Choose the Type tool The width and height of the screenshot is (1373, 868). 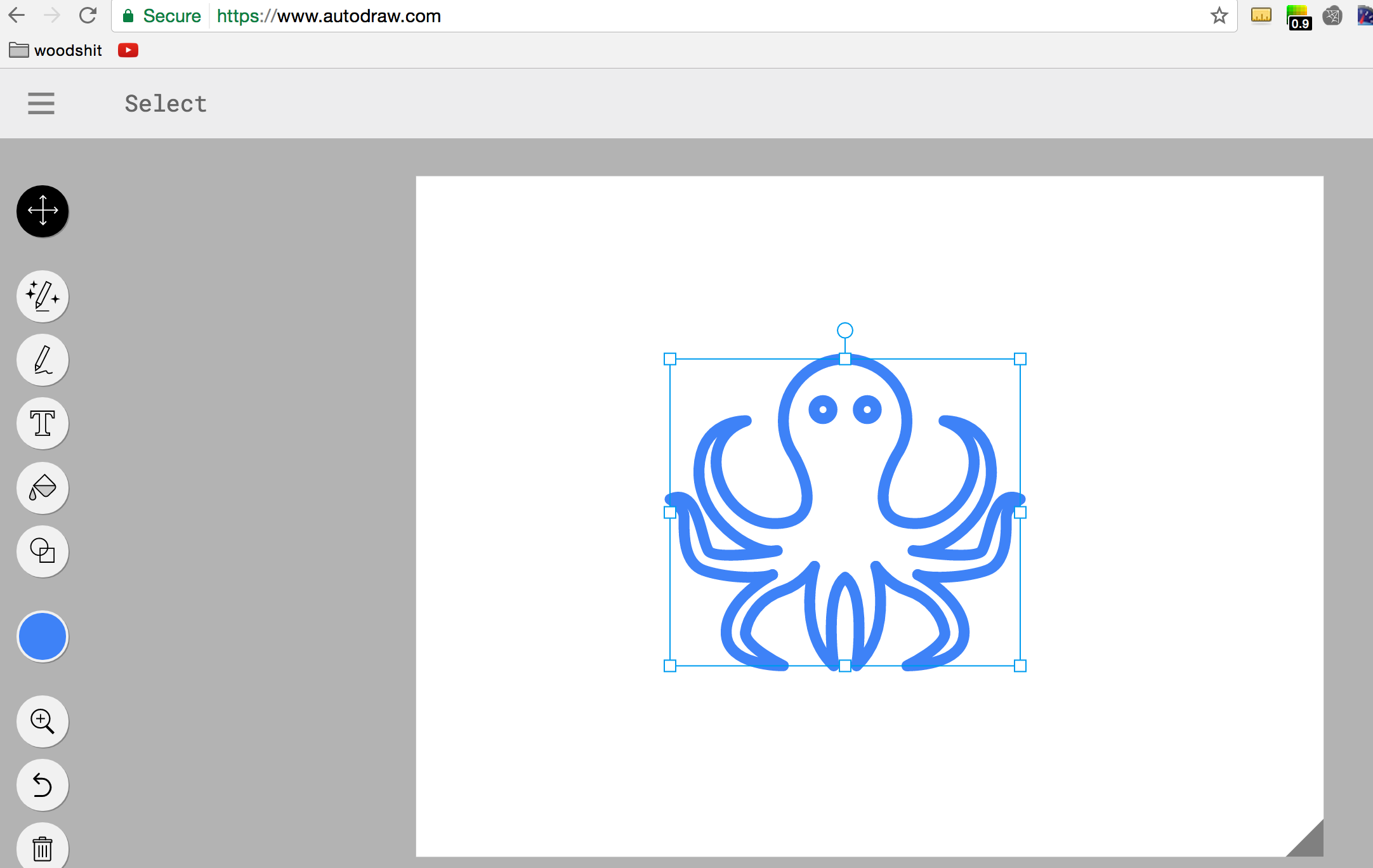(42, 423)
